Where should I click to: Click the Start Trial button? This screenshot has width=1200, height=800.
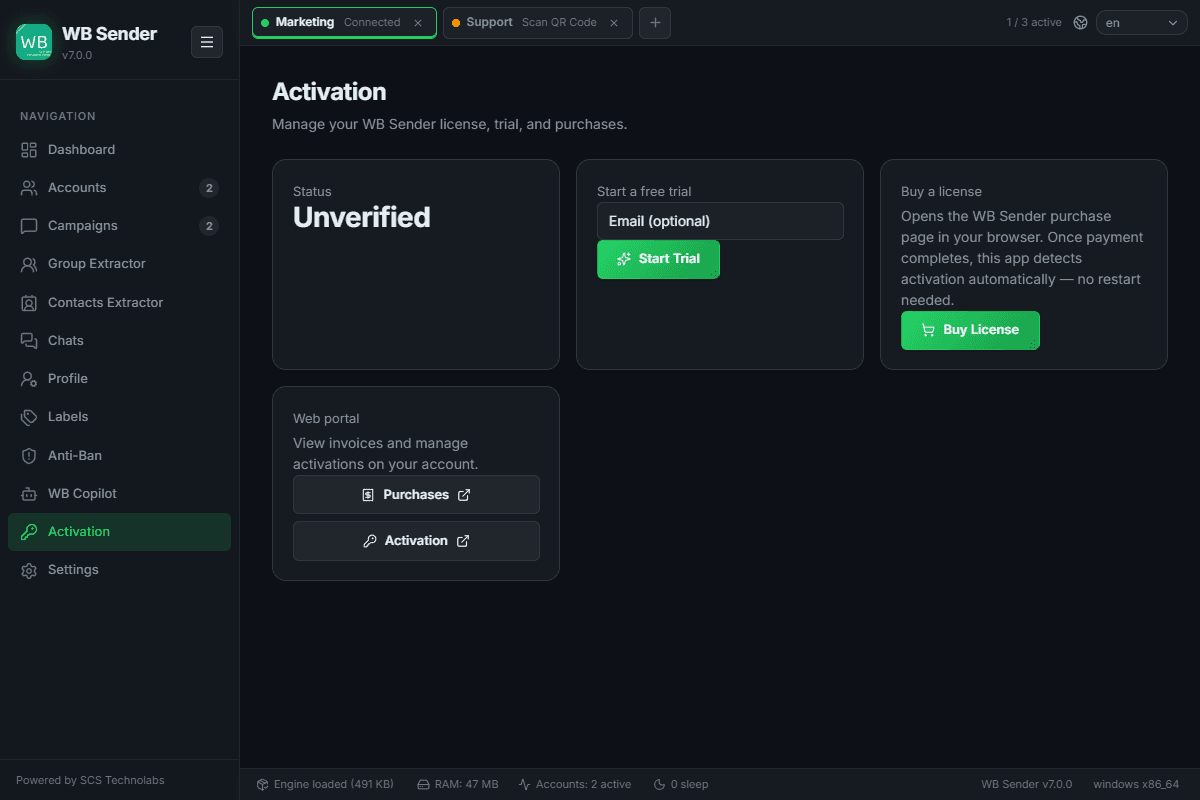[658, 259]
